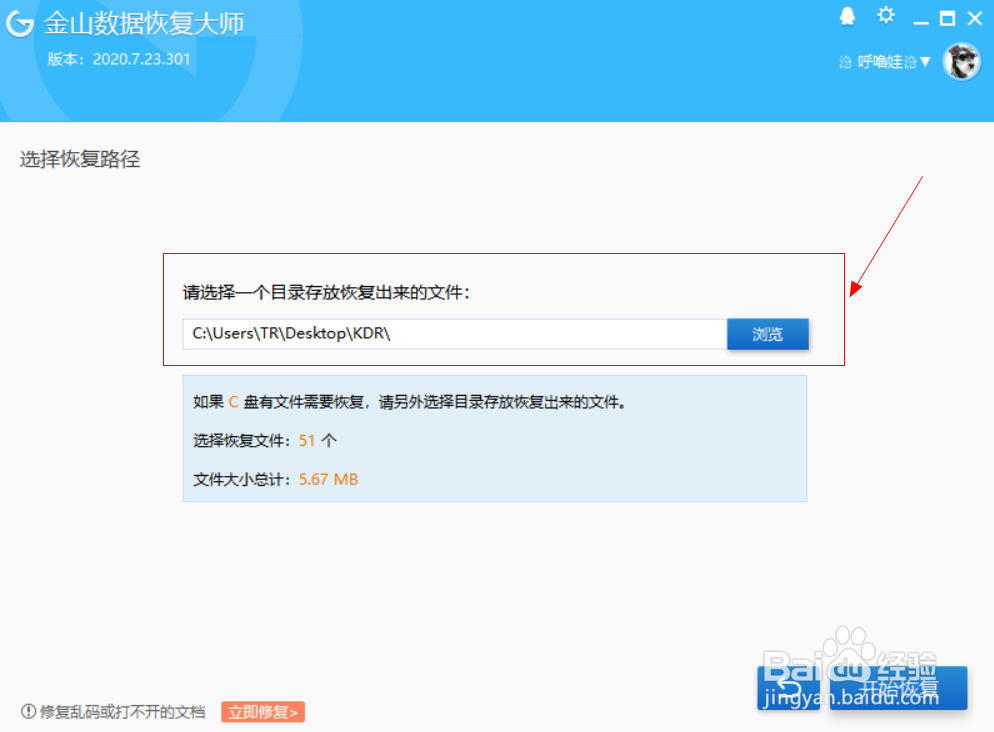994x732 pixels.
Task: Click the Kingsoft Data Recovery logo icon
Action: 20,24
